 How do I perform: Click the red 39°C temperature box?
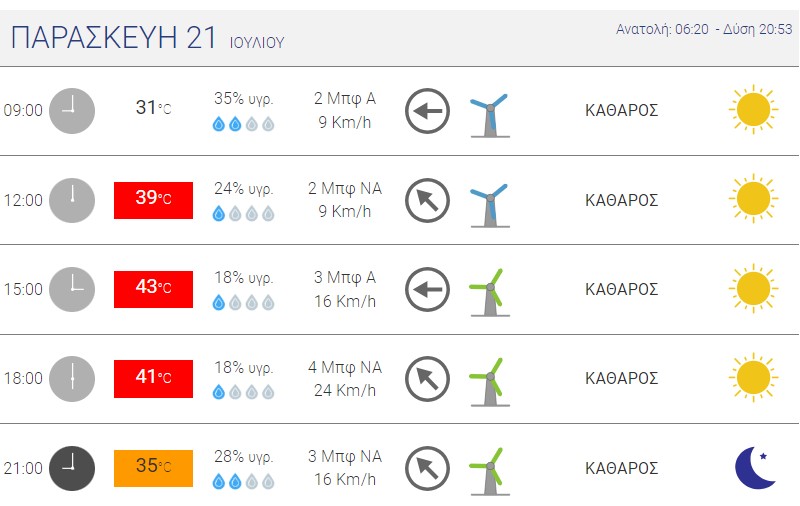coord(153,200)
